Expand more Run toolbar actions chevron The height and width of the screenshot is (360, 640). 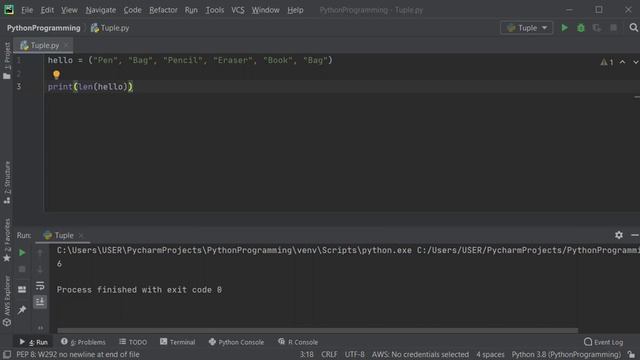pos(40,327)
